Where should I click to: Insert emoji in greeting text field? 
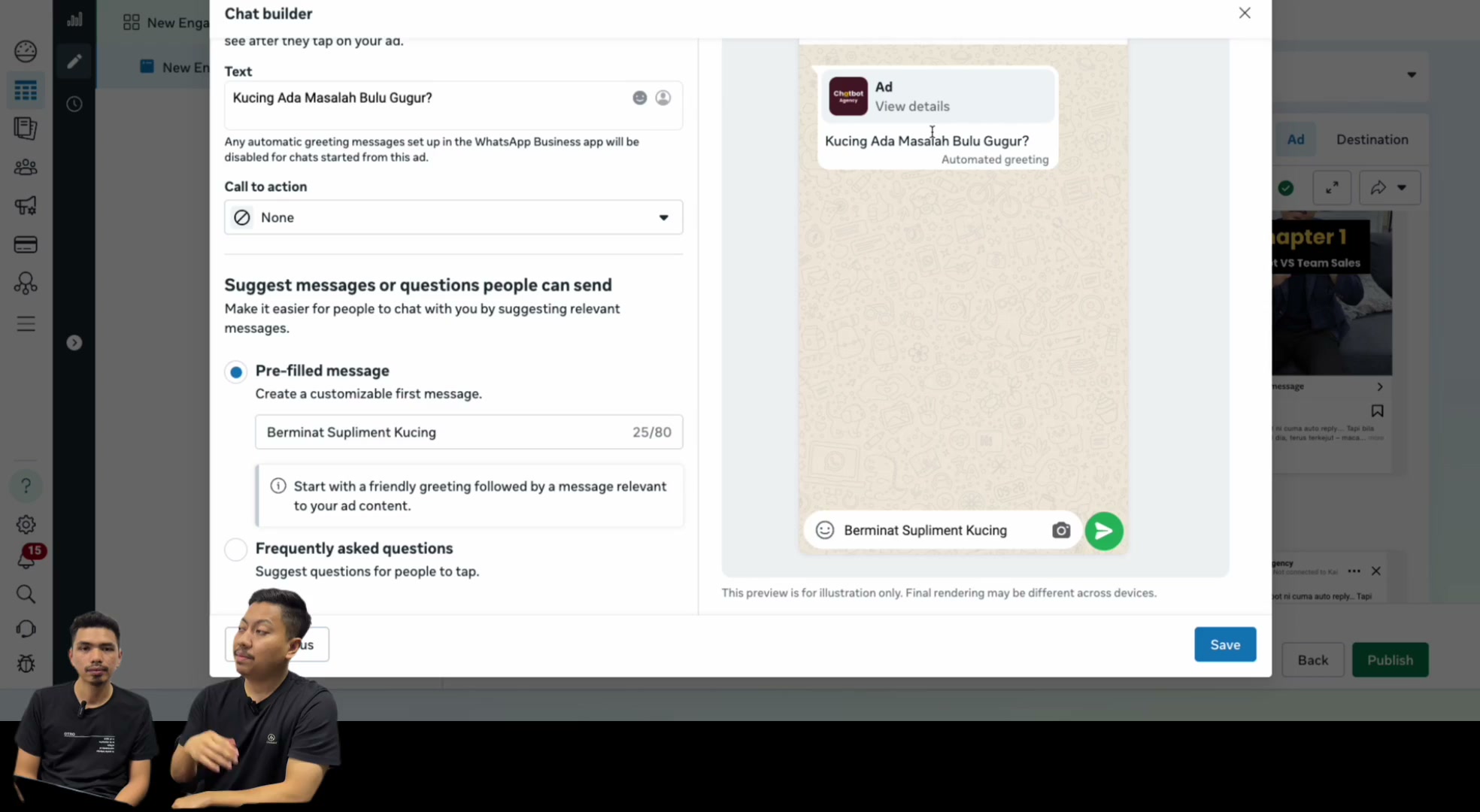click(639, 98)
